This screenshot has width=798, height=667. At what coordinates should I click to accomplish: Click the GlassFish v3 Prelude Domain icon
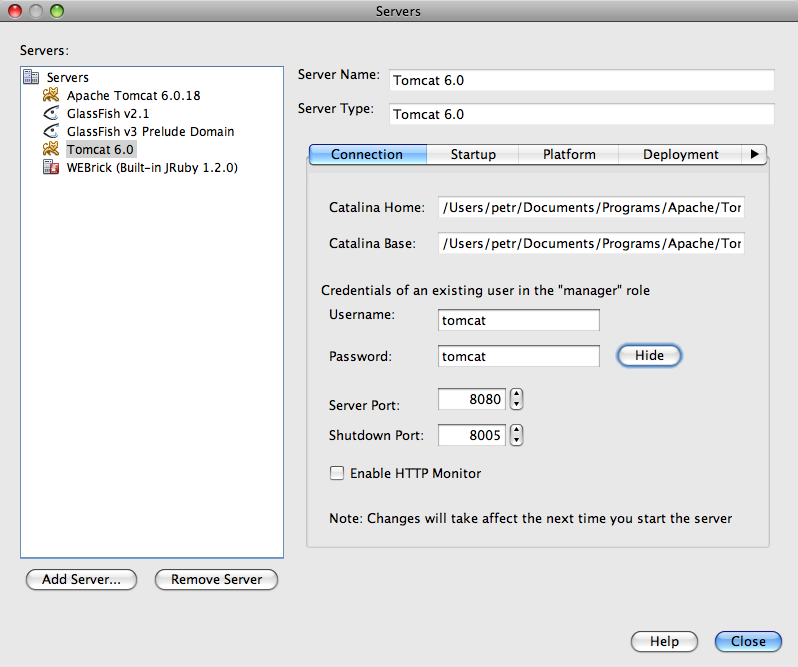50,131
